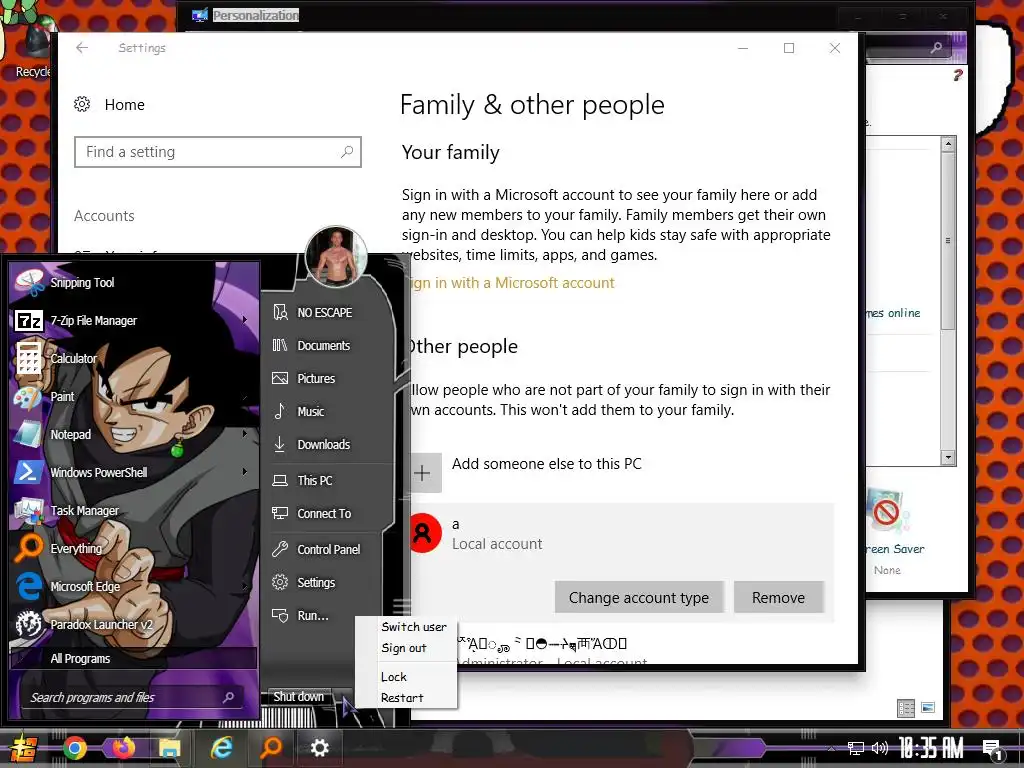Launch Firefox from taskbar

pos(123,747)
